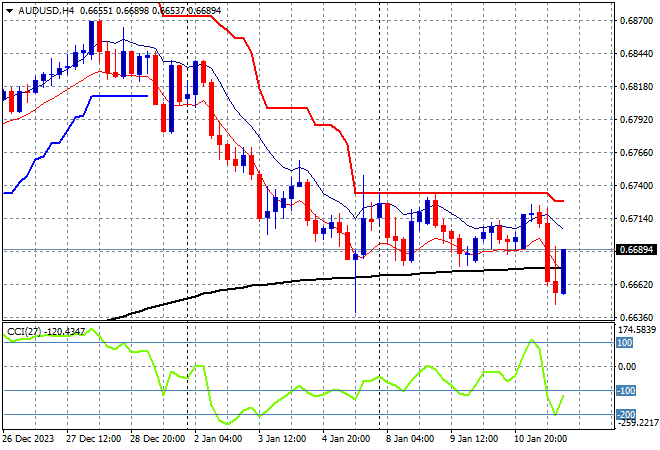Click the CCI -200 level label
Screen dimensions: 660x450
coord(624,414)
